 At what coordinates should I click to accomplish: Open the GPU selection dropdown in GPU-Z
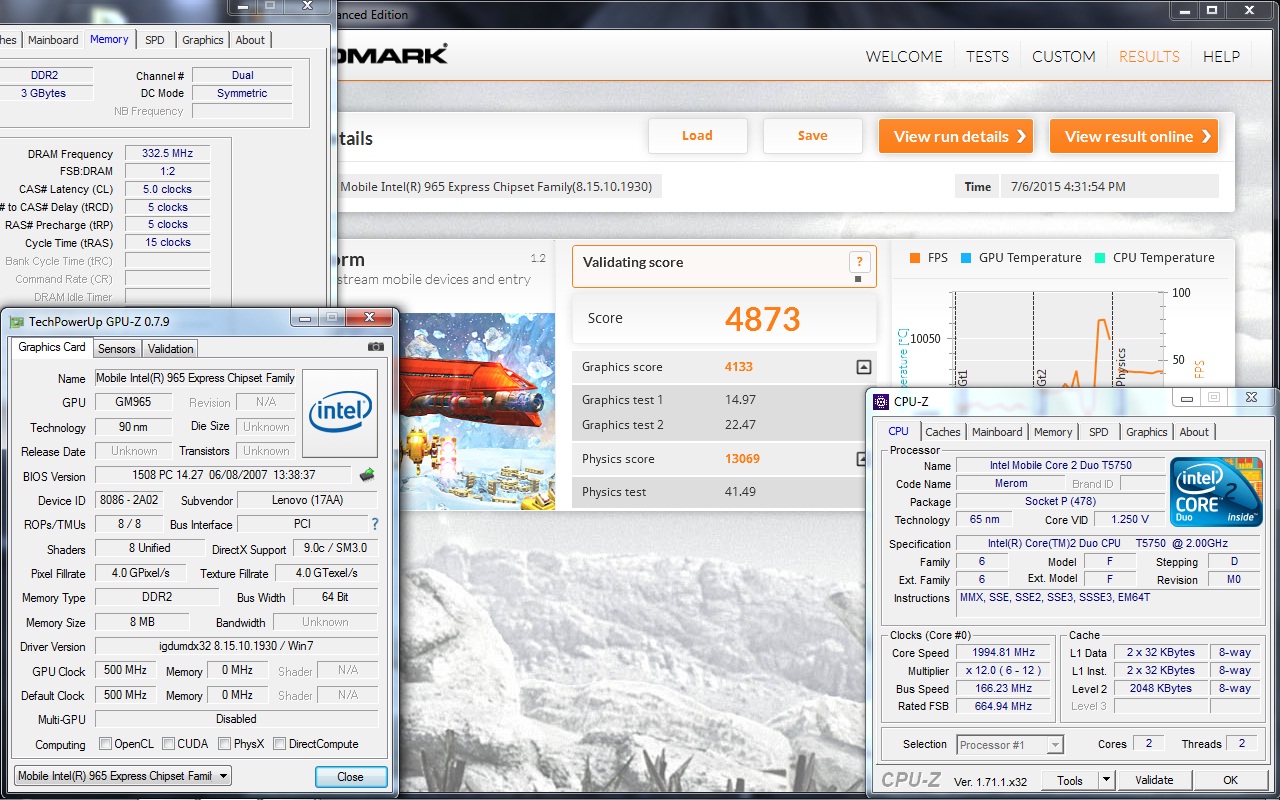[x=123, y=776]
